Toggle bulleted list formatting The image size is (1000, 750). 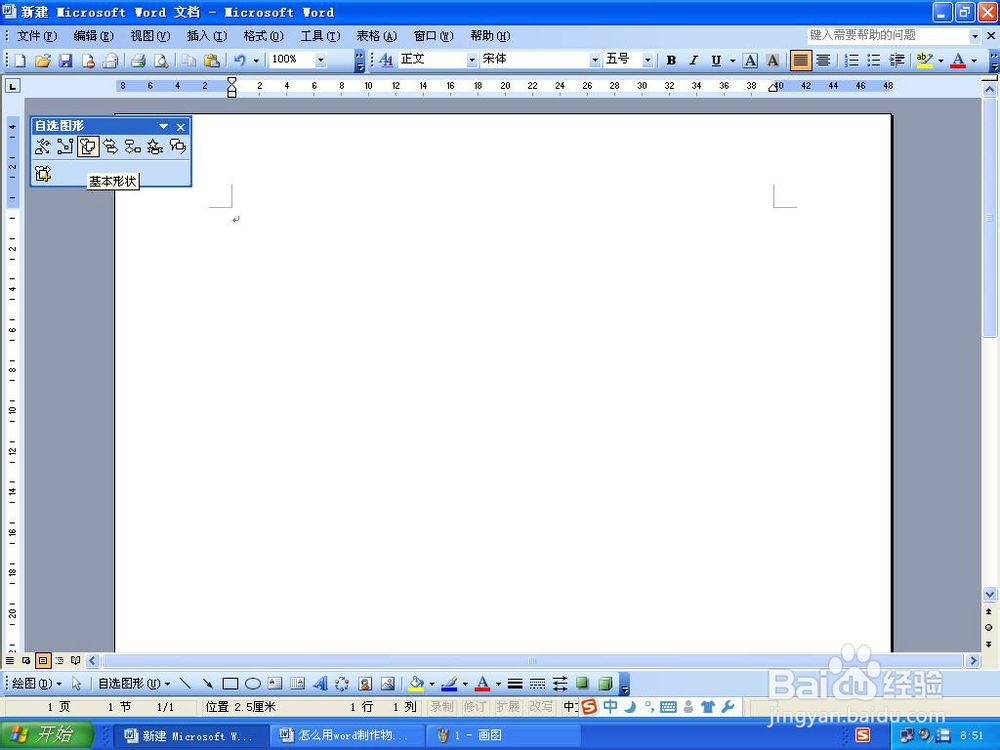click(x=873, y=61)
